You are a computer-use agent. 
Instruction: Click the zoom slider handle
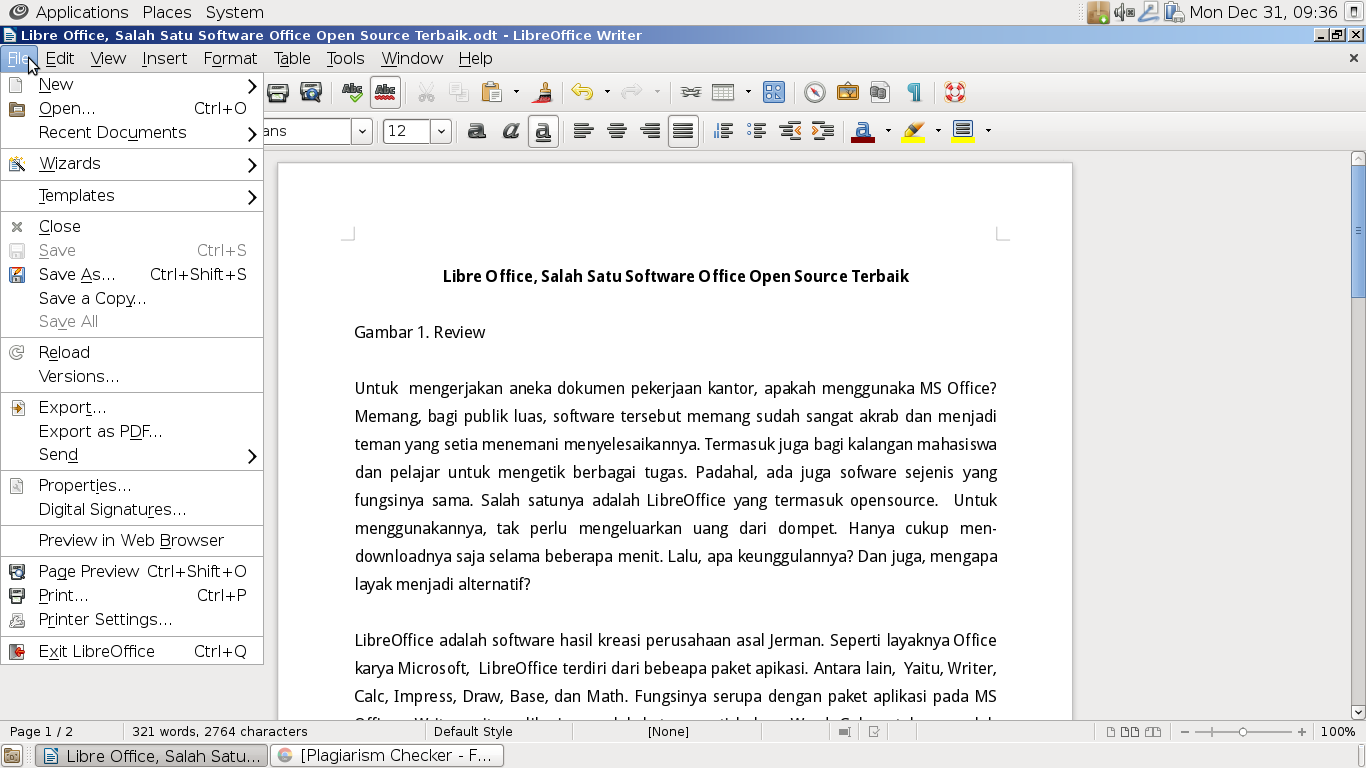(x=1243, y=732)
